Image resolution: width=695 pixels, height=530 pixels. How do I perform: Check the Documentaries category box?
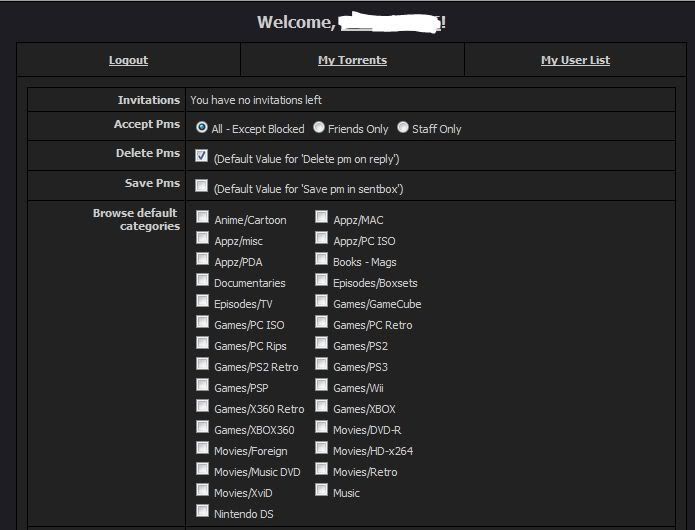click(x=202, y=281)
